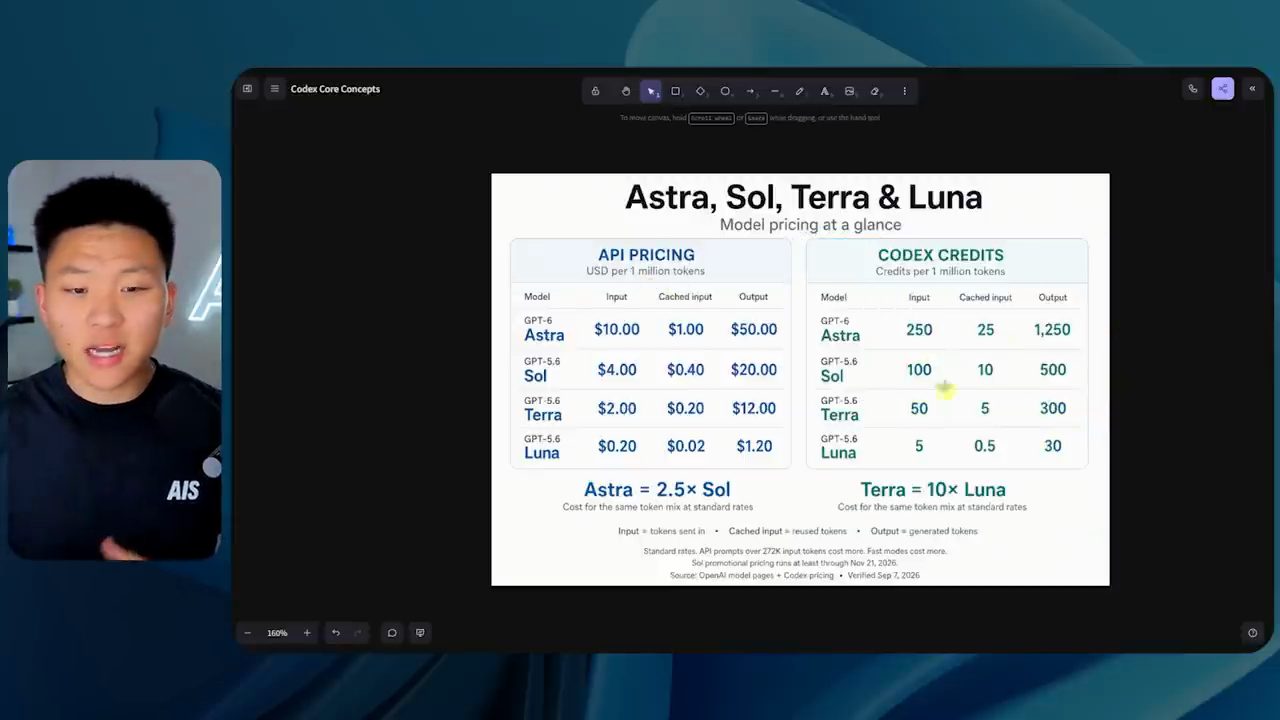Select the Text tool
1280x720 pixels.
[x=825, y=91]
